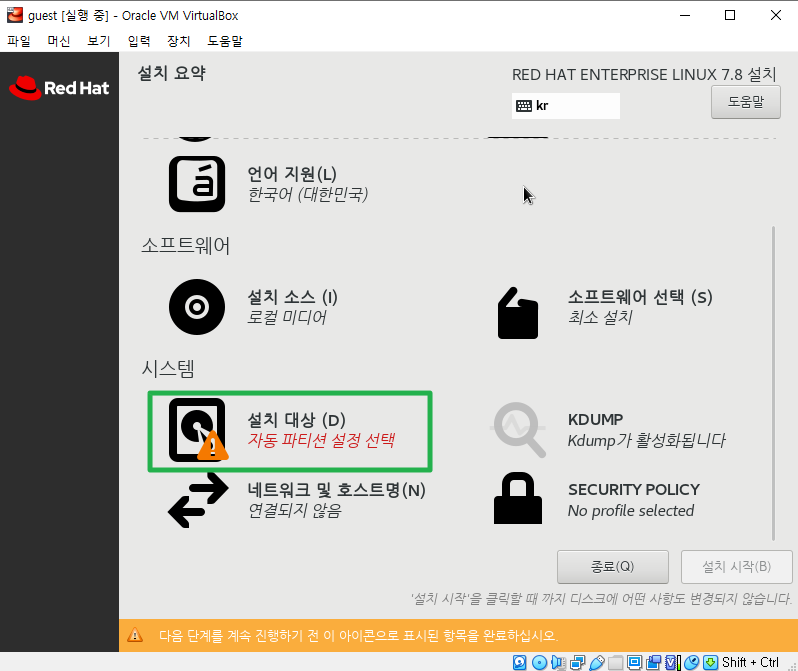Select the 소프트웨어 선택 (S) label

coord(640,297)
